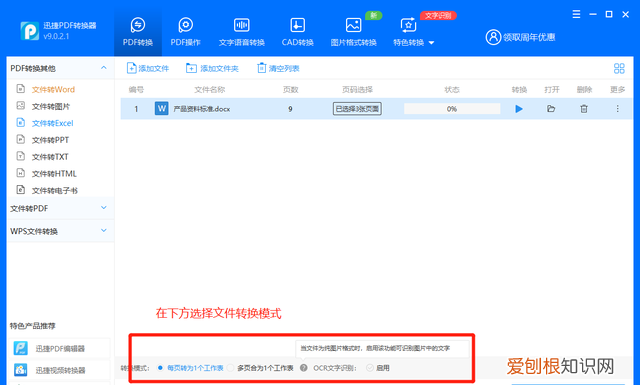Enable OCR文字识别 启用 checkbox
The height and width of the screenshot is (385, 640).
370,368
